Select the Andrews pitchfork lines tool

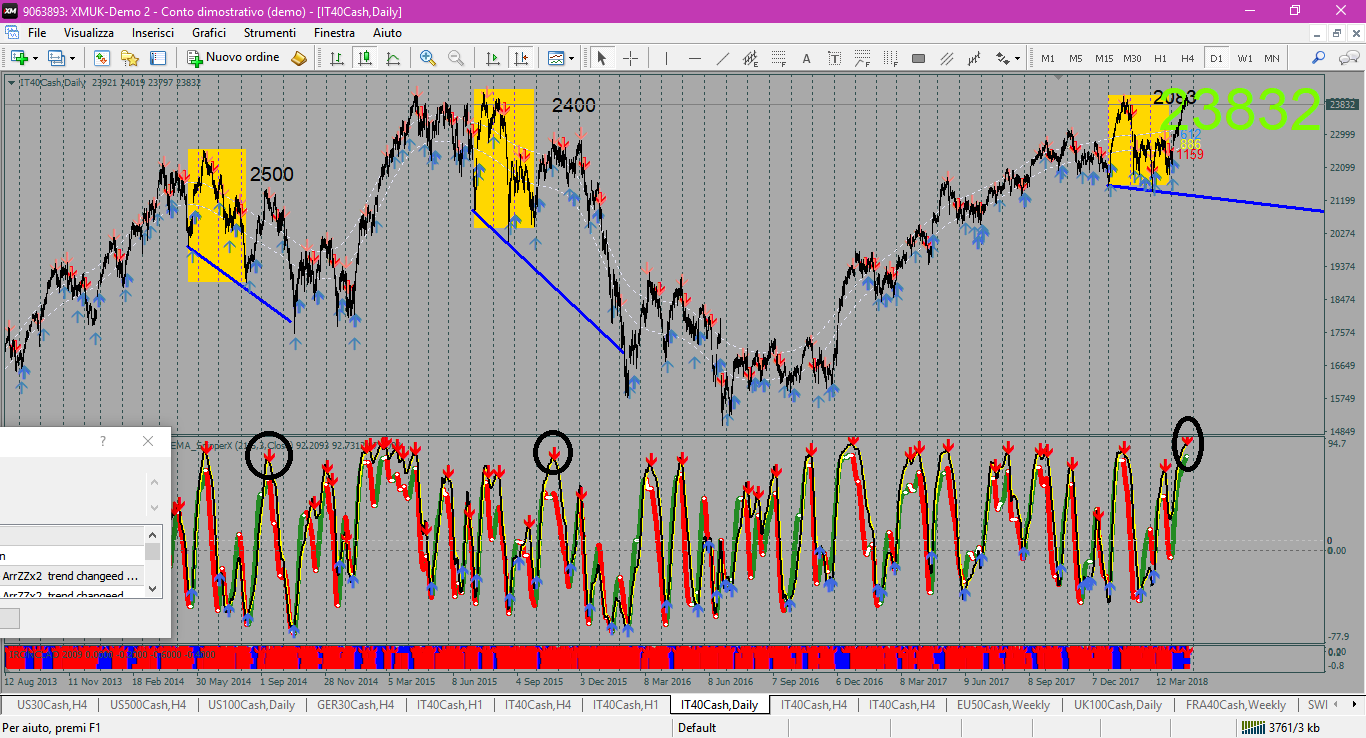[x=947, y=58]
